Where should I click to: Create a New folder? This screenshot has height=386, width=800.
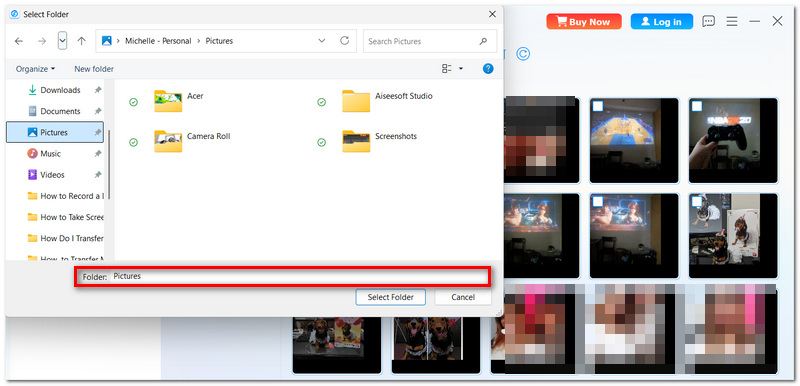click(x=94, y=69)
